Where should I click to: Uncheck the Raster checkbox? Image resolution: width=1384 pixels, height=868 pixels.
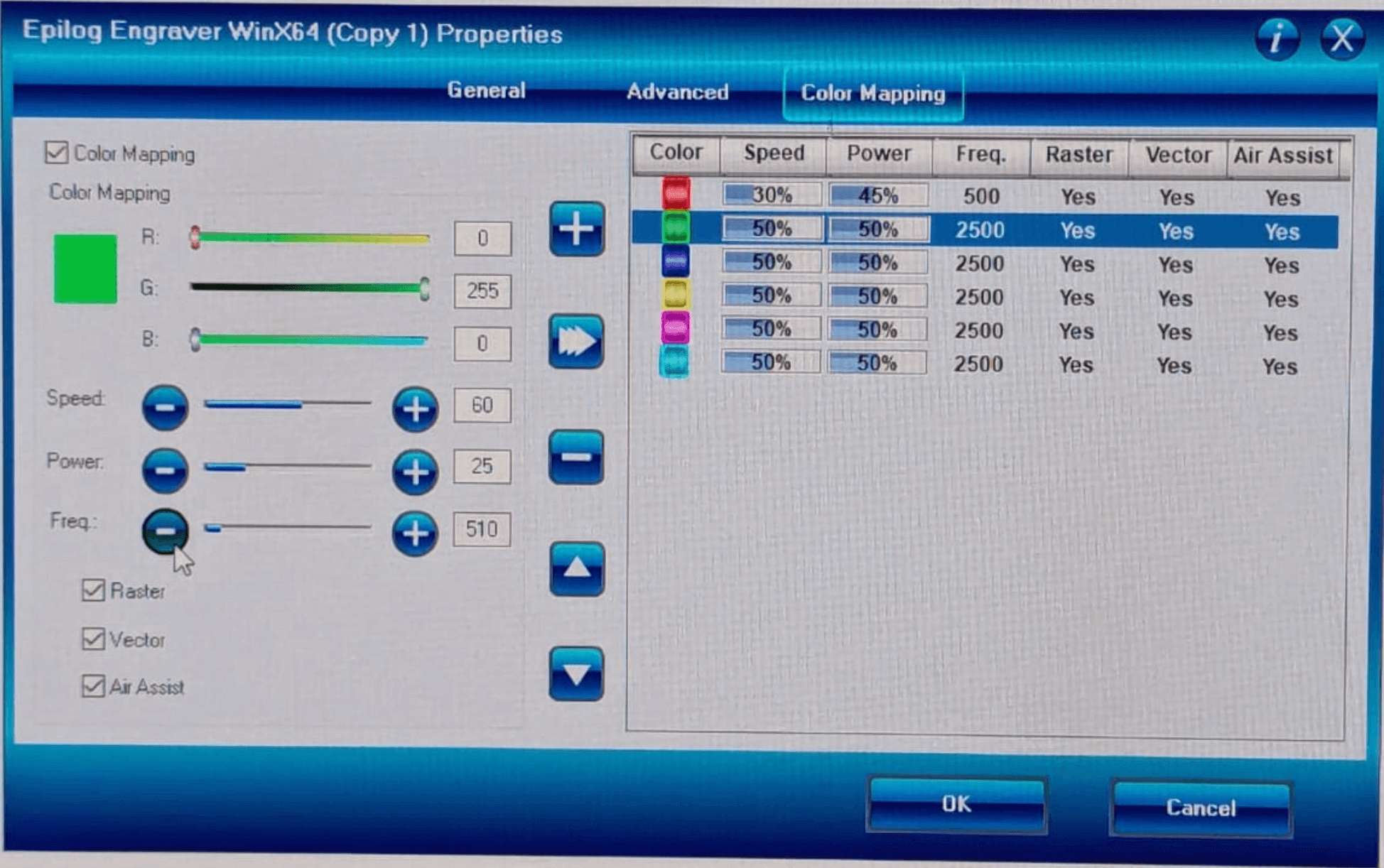click(93, 590)
